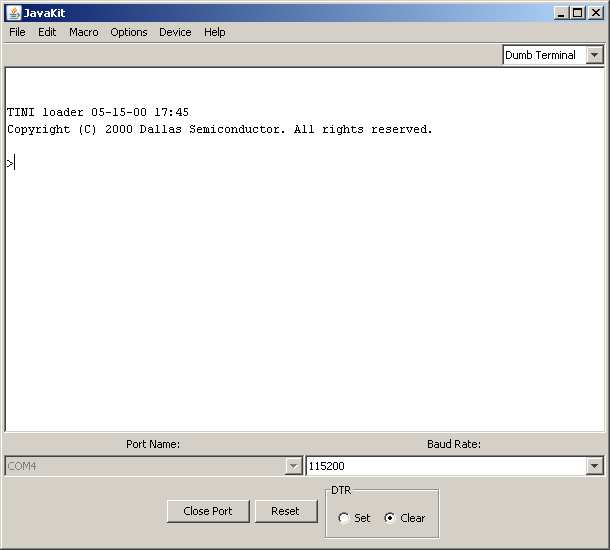Open the Device menu
Image resolution: width=610 pixels, height=550 pixels.
click(x=175, y=32)
